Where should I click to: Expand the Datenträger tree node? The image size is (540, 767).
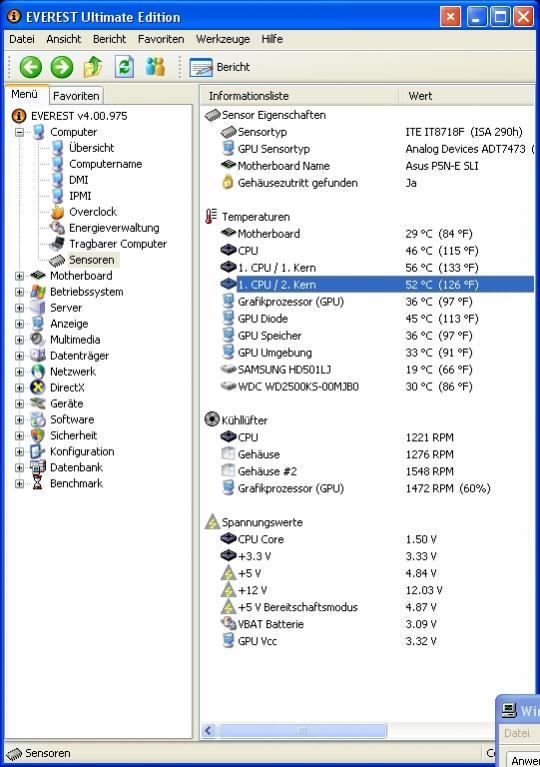coord(19,356)
